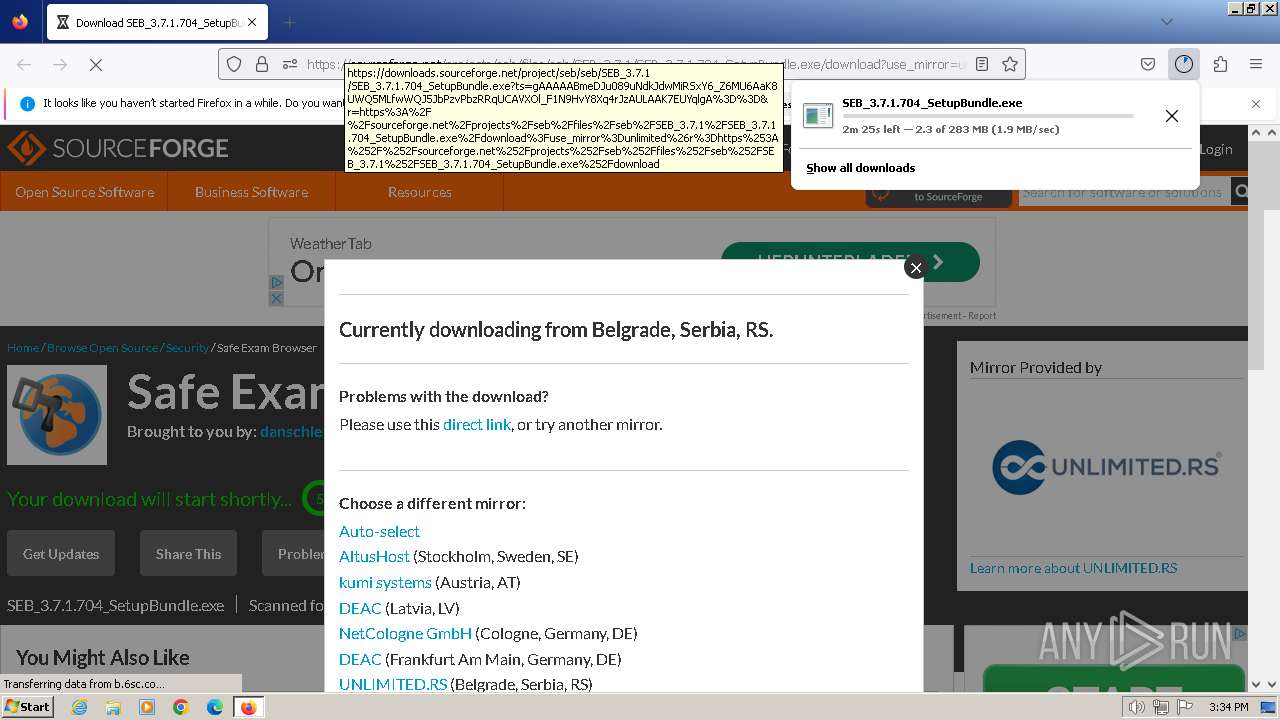
Task: Open Internet Explorer from taskbar
Action: coord(80,707)
